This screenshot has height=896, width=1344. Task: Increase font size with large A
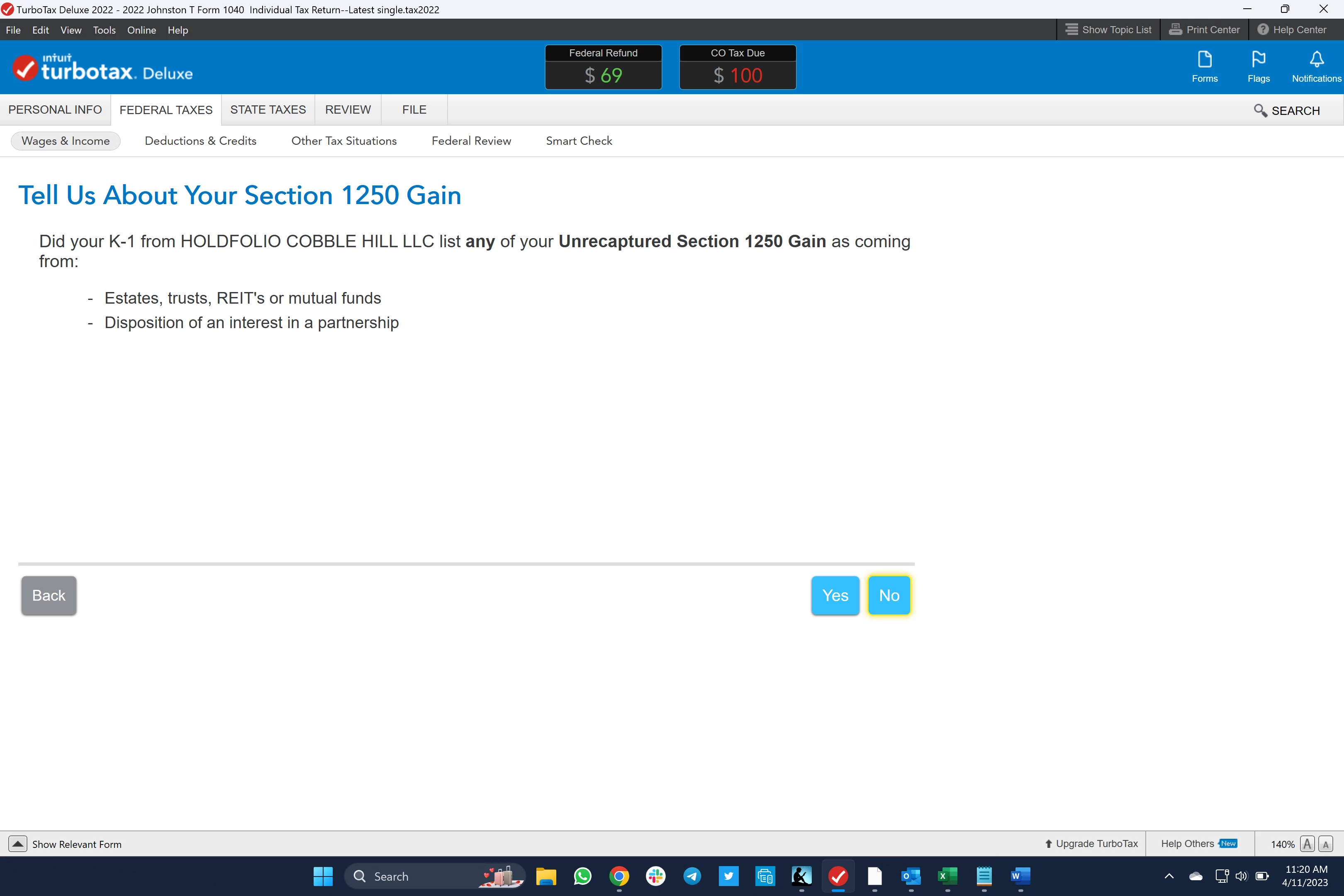point(1307,844)
